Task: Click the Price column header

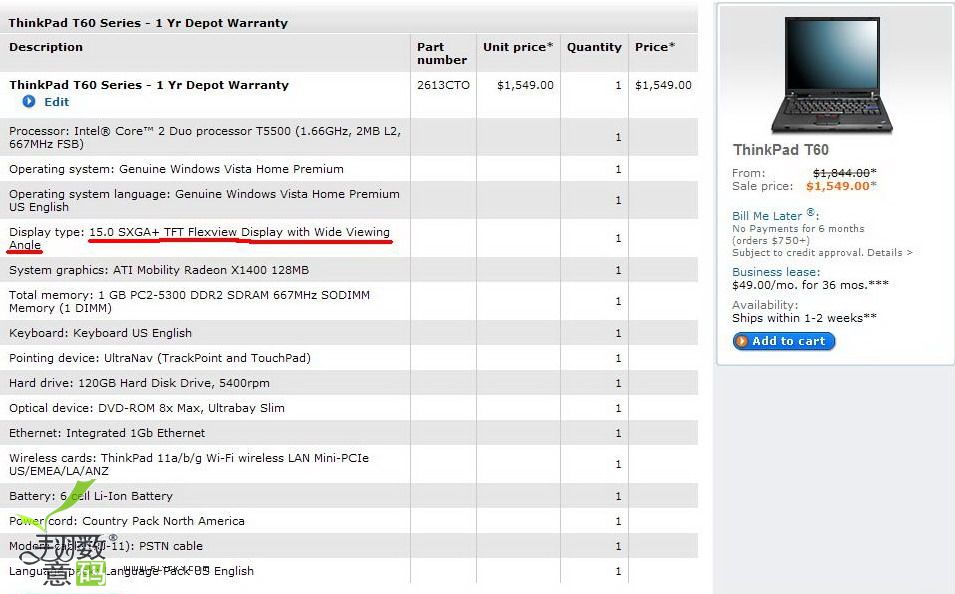Action: tap(655, 47)
